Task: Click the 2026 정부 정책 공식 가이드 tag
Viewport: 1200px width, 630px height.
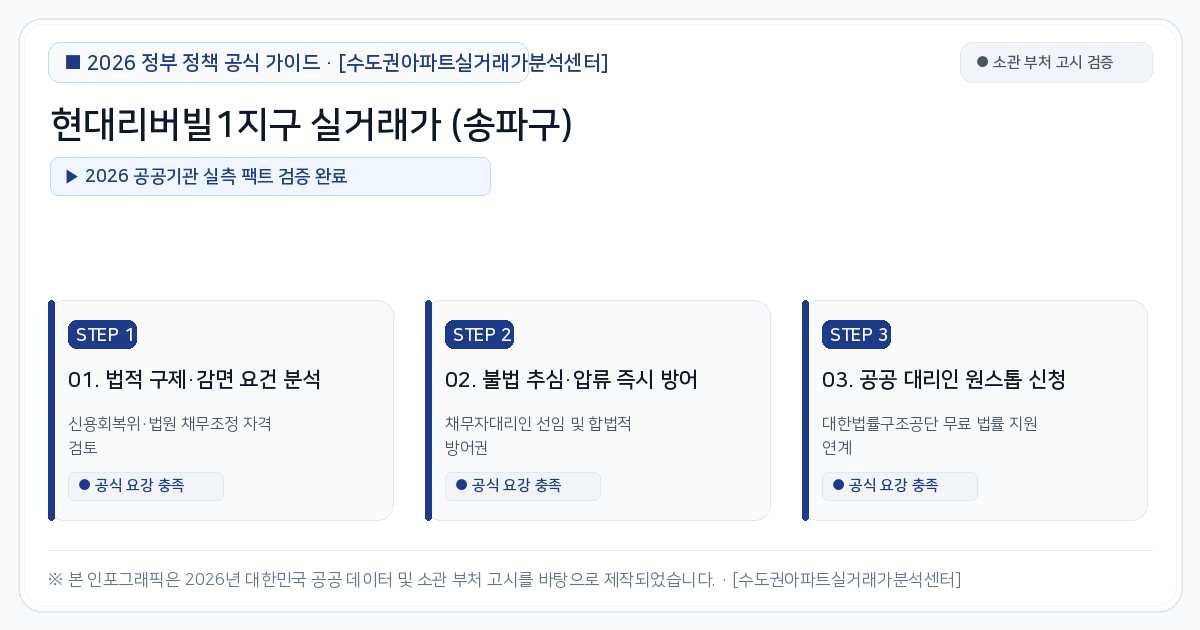Action: pyautogui.click(x=288, y=62)
